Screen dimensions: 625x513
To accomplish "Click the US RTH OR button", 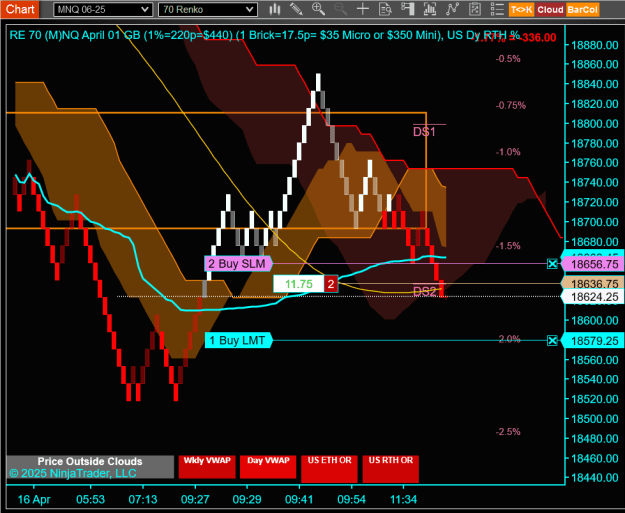I will click(391, 468).
